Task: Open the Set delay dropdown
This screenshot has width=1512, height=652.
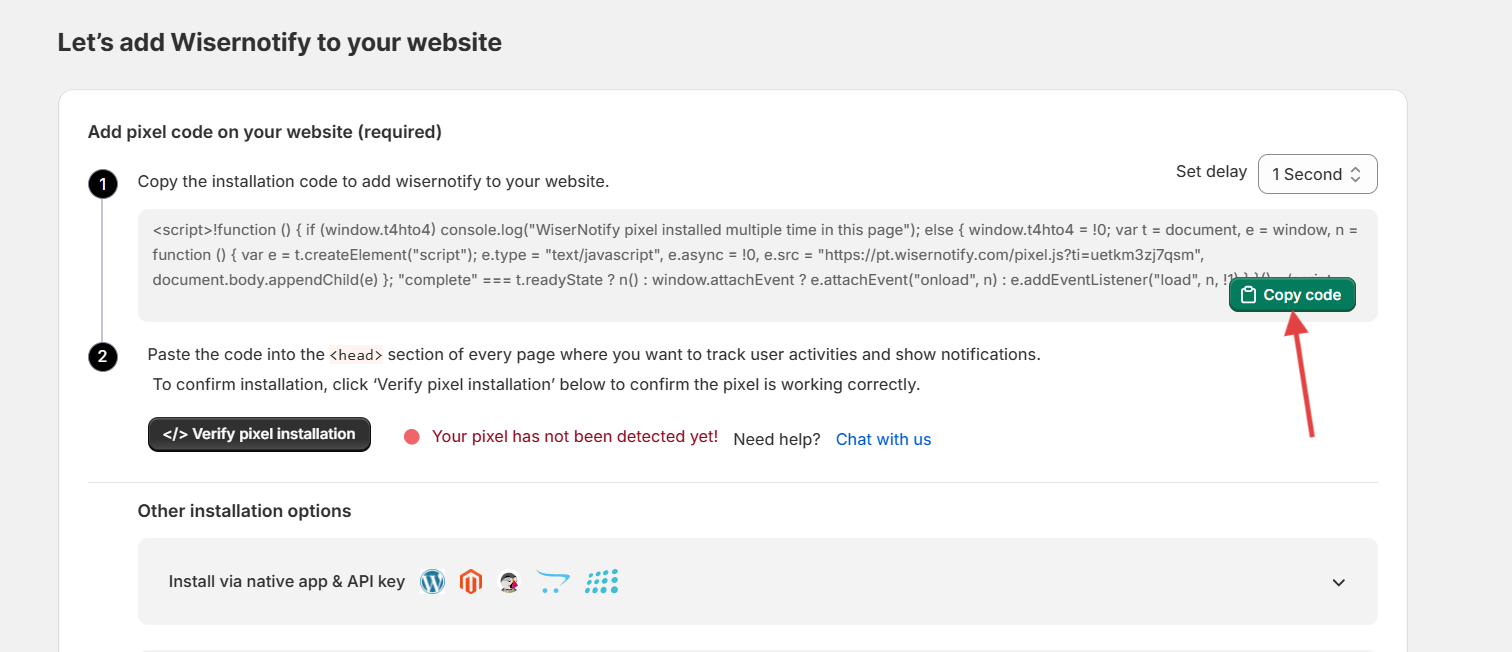Action: click(1317, 174)
